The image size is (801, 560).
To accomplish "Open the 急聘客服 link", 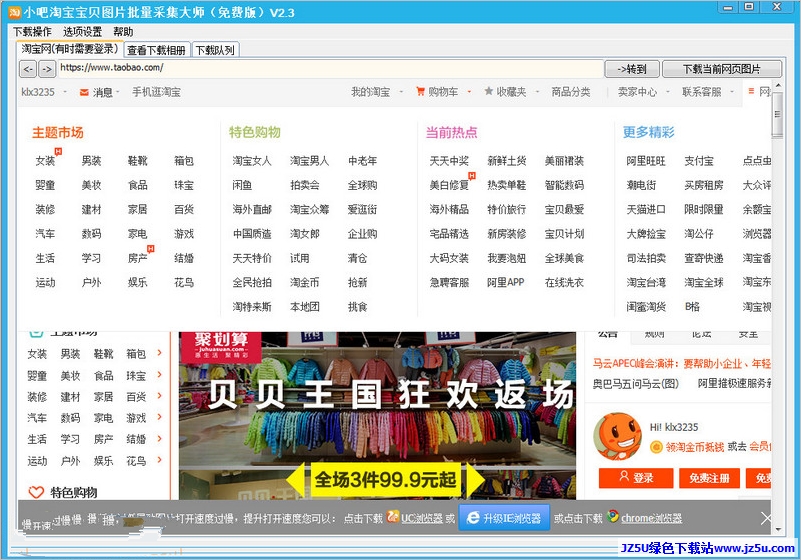I will [449, 282].
